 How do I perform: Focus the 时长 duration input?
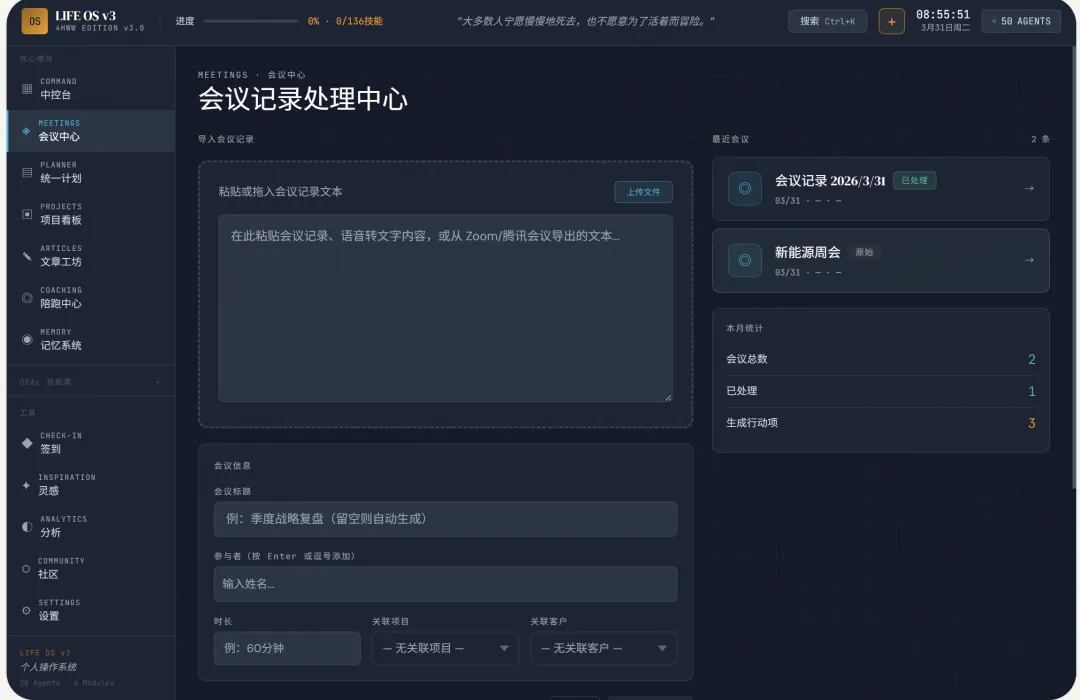click(287, 648)
